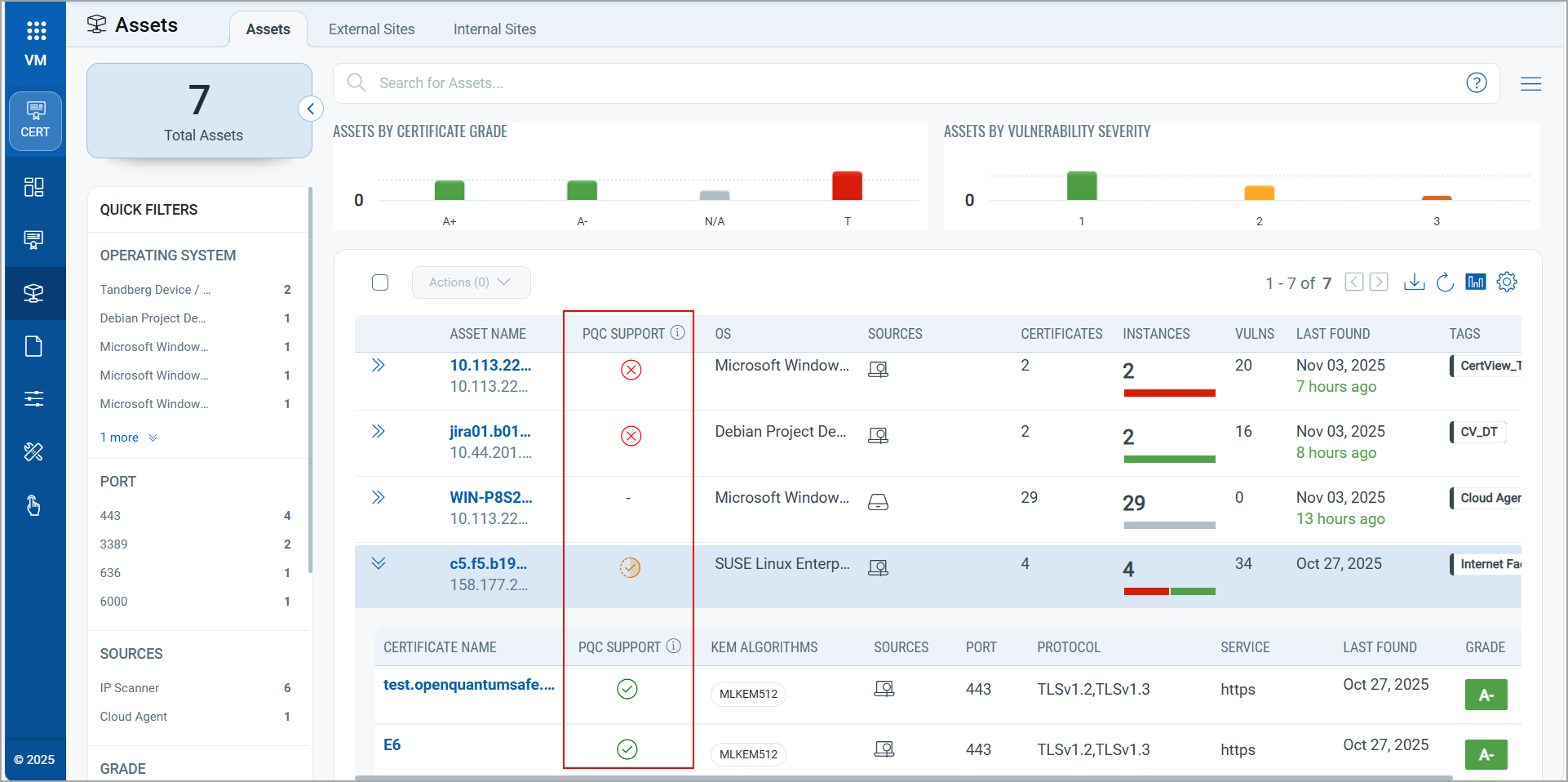Expand the 10.113.22 asset row
This screenshot has width=1568, height=782.
pos(379,365)
